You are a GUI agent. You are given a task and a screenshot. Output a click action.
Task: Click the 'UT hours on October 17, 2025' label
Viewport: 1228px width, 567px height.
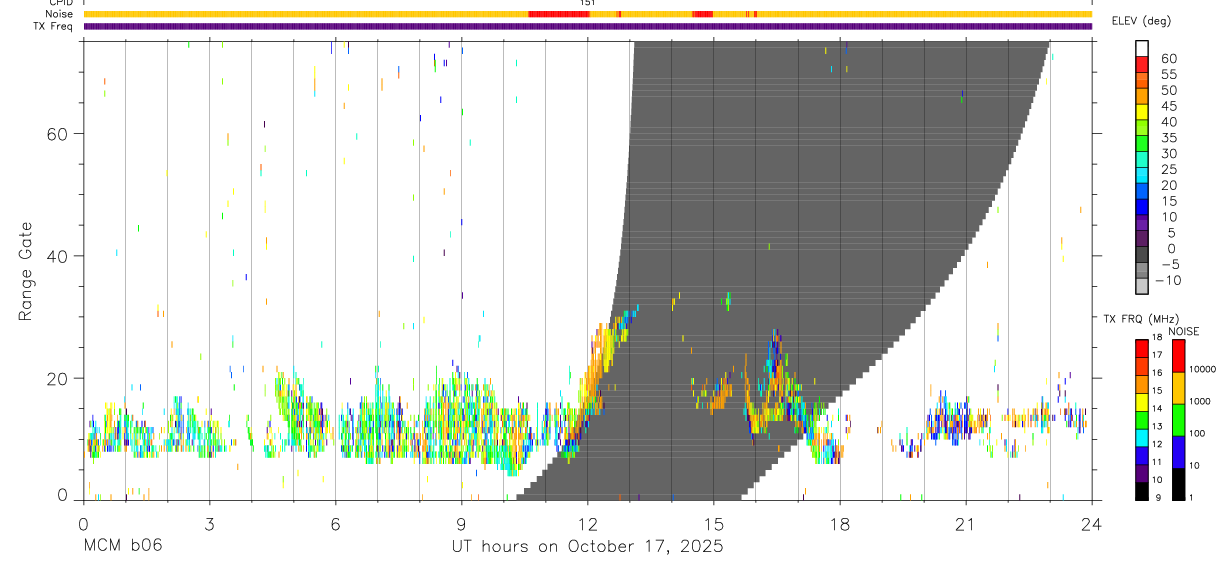(586, 547)
